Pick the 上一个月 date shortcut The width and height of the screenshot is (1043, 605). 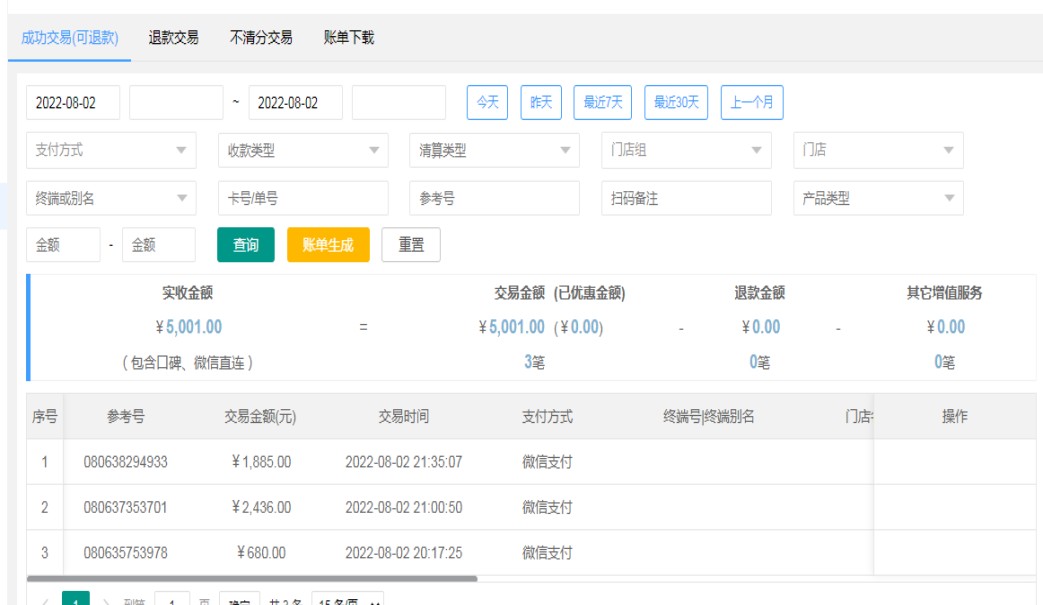click(752, 102)
